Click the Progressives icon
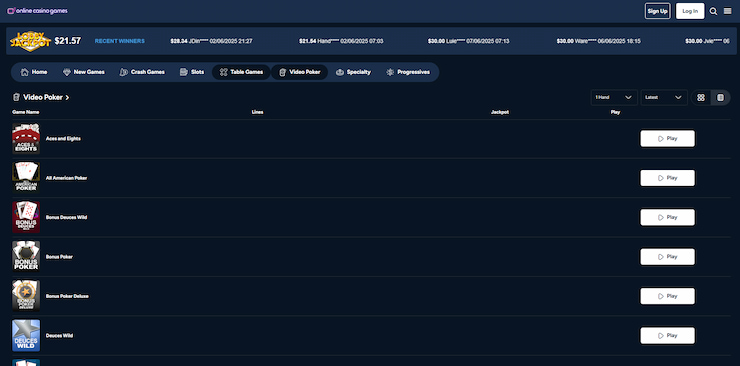Screen dimensions: 740x366 click(390, 72)
